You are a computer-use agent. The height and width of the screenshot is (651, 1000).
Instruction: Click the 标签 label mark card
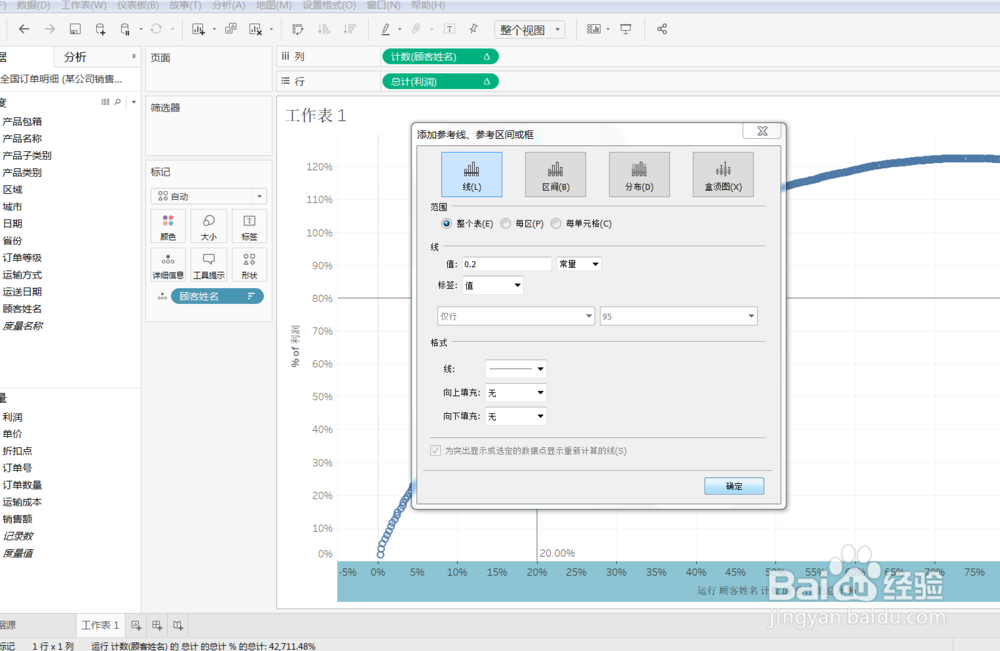pyautogui.click(x=249, y=227)
